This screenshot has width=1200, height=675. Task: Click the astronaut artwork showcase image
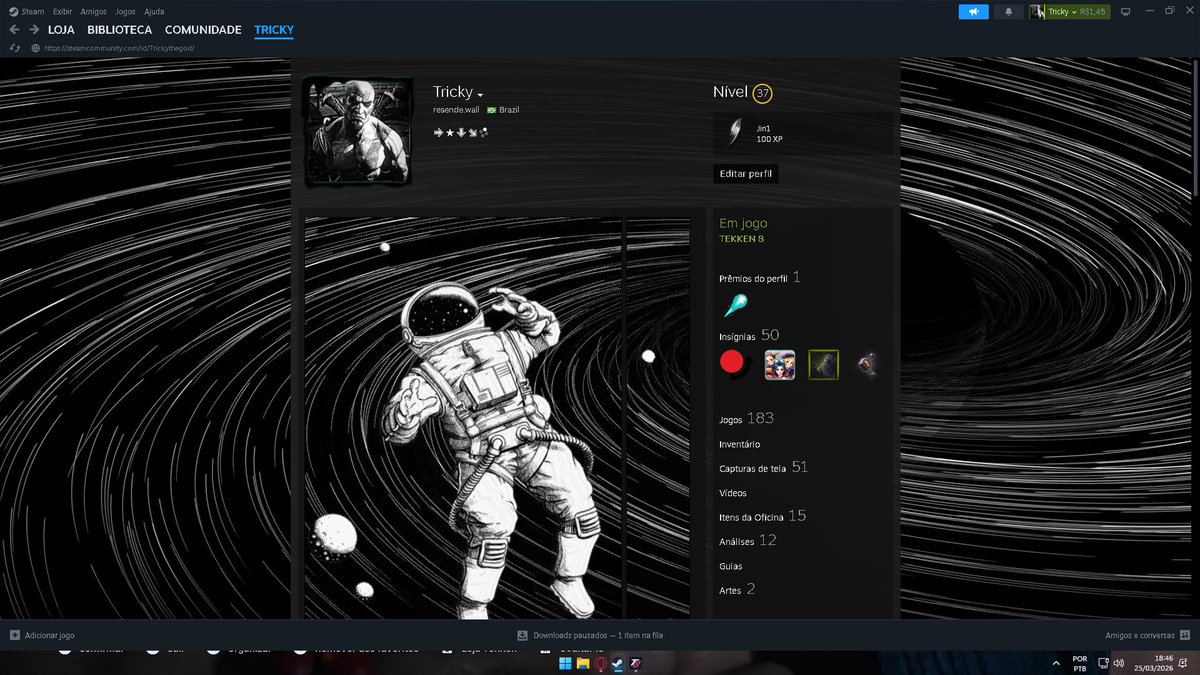point(463,418)
